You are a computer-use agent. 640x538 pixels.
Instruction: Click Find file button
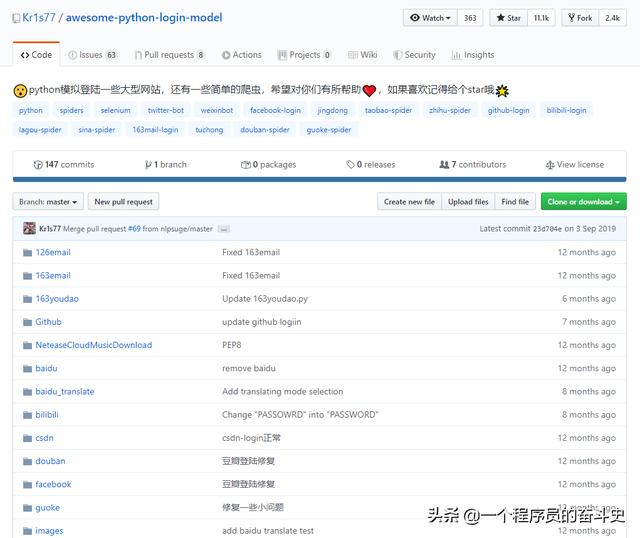point(515,202)
